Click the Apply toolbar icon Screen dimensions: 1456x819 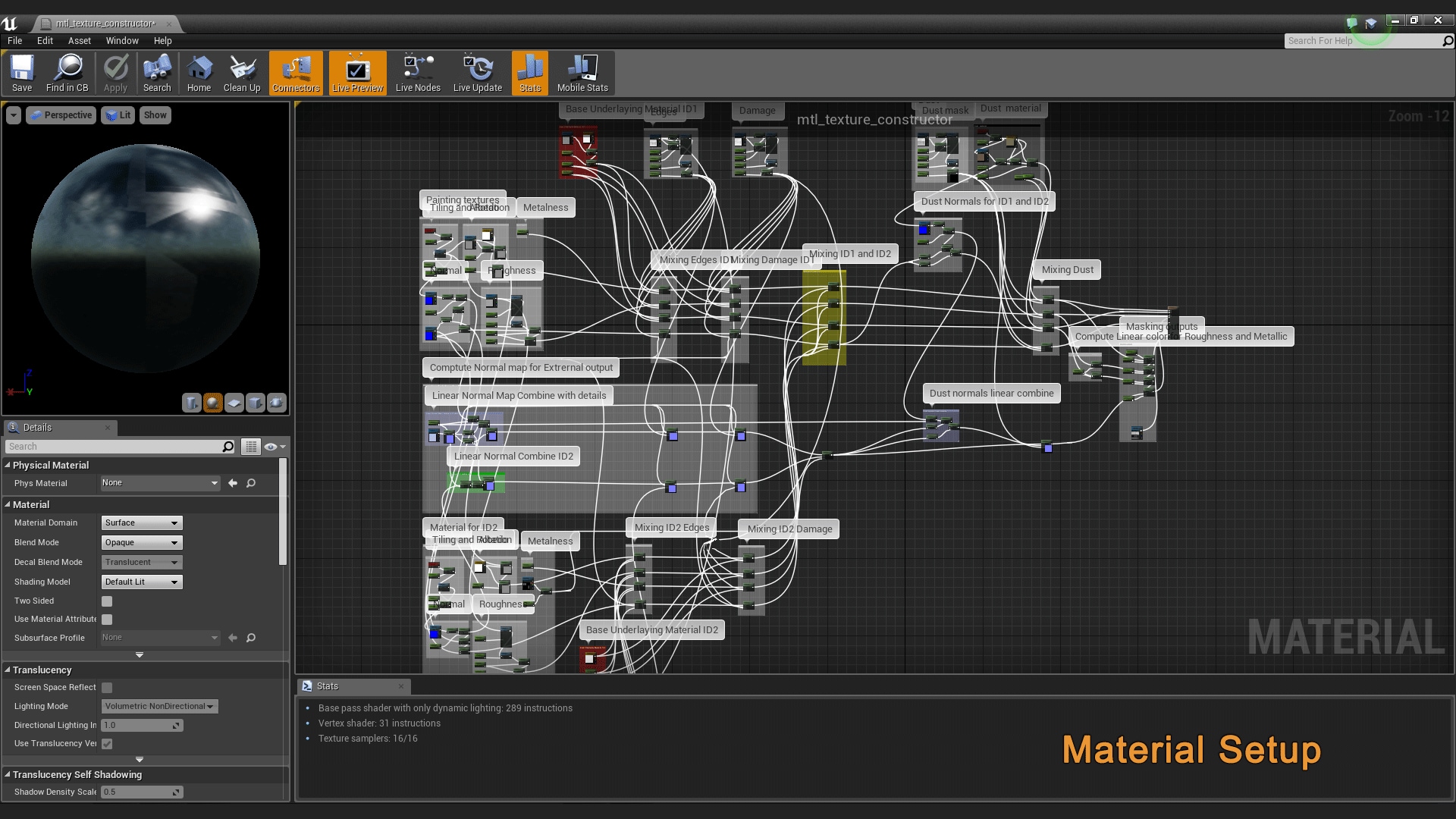click(115, 73)
